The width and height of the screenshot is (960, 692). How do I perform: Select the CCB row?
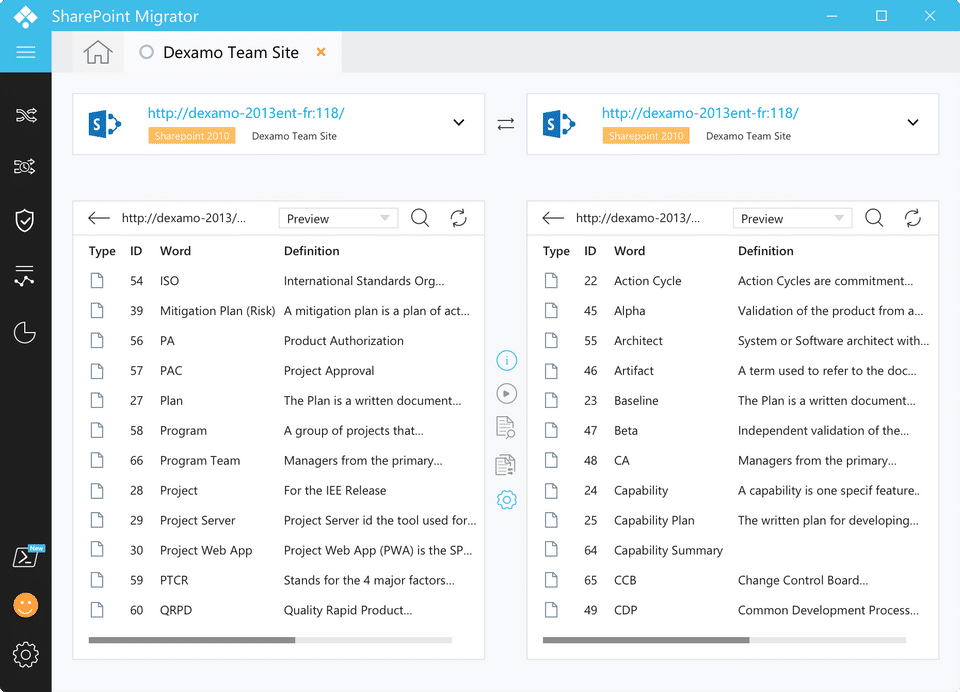[x=733, y=581]
